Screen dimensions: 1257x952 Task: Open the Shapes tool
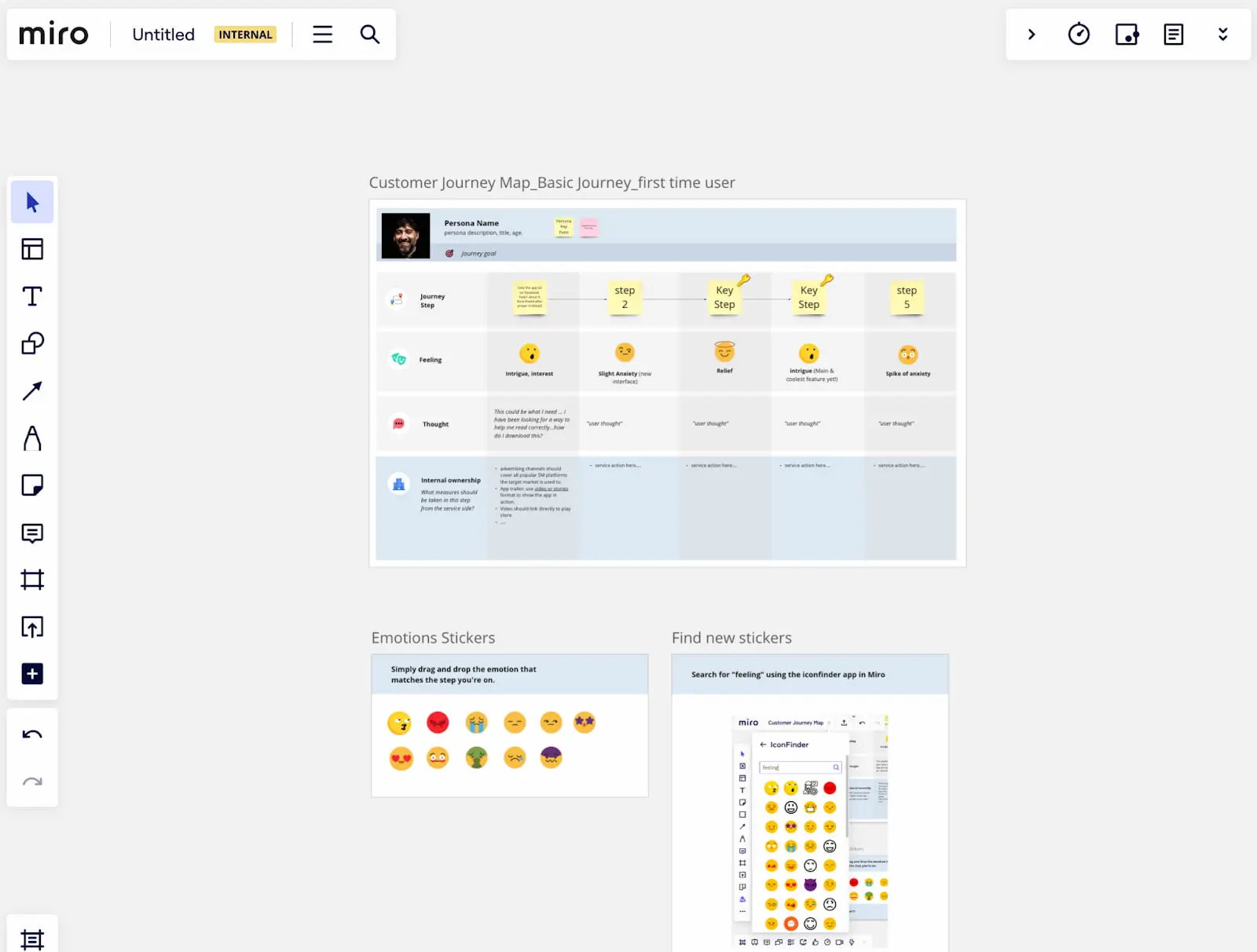(31, 343)
